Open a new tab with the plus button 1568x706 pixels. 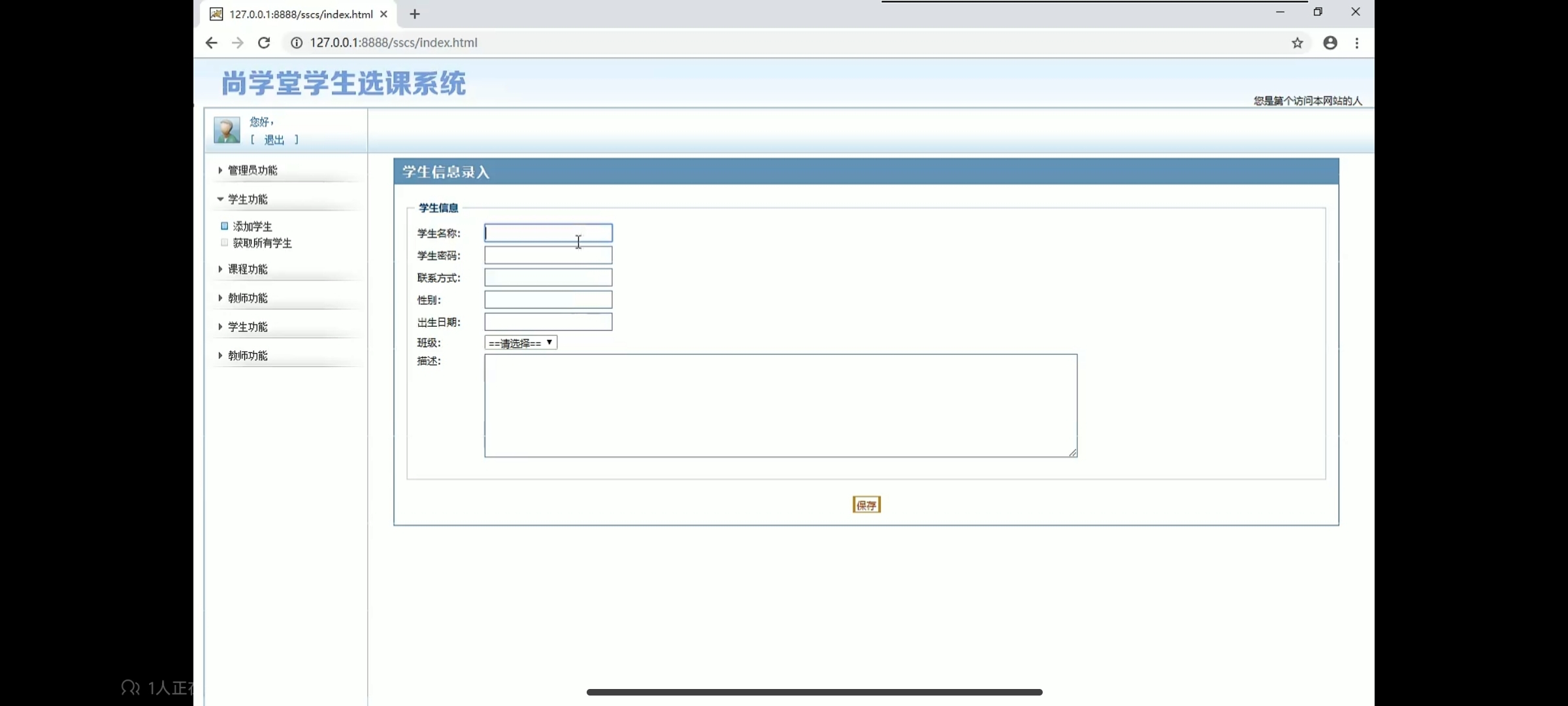(415, 14)
